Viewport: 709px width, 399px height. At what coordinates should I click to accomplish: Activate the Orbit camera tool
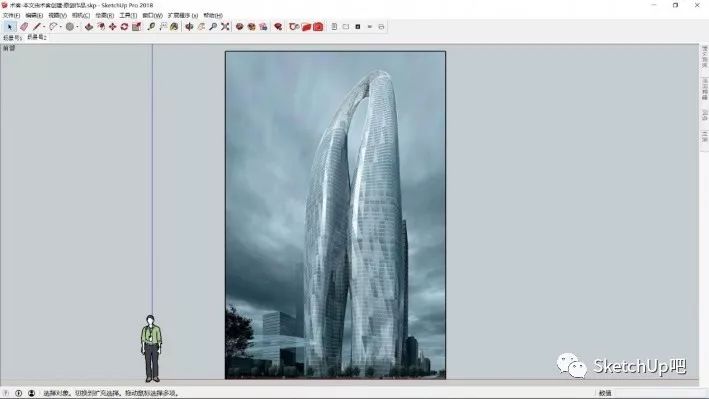coord(189,27)
